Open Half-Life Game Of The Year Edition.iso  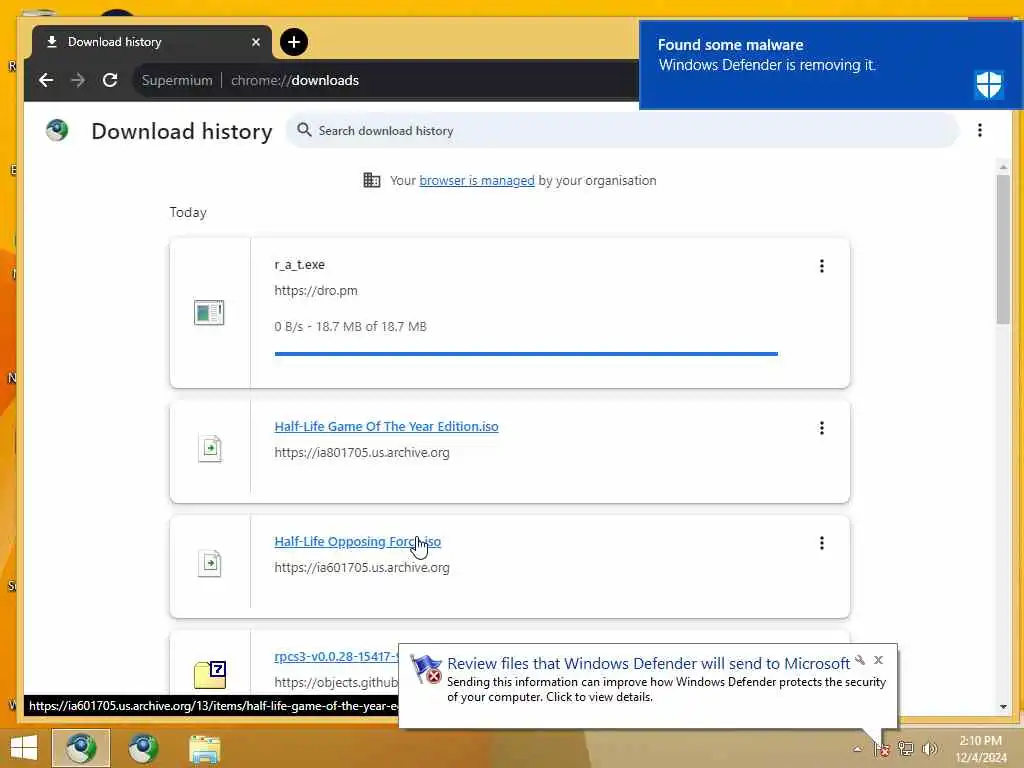pos(387,426)
